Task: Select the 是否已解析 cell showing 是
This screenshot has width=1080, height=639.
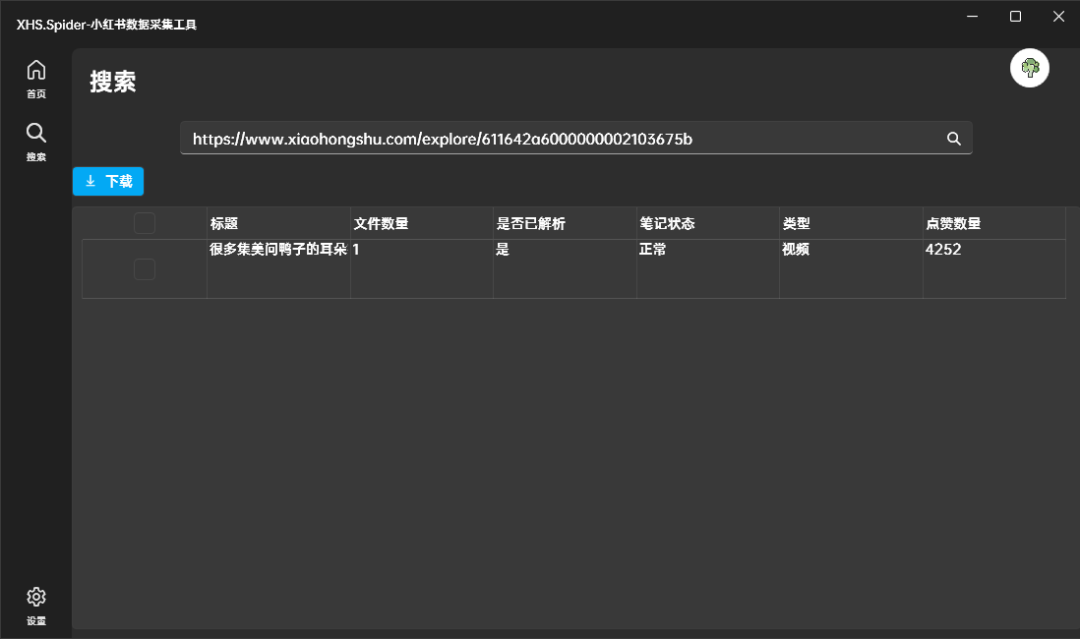Action: [x=565, y=269]
